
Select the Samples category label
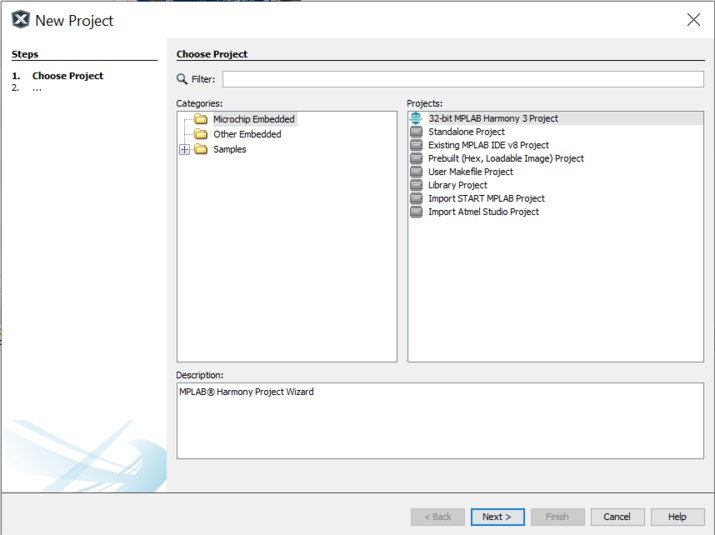230,149
